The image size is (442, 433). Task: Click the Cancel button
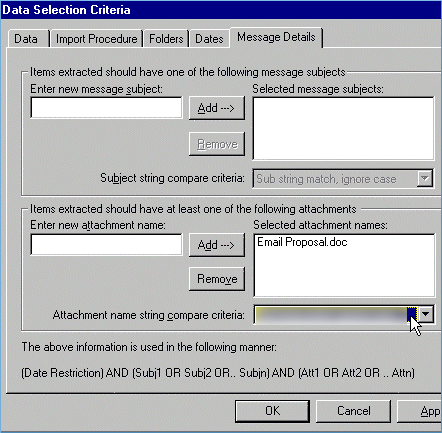[x=353, y=411]
